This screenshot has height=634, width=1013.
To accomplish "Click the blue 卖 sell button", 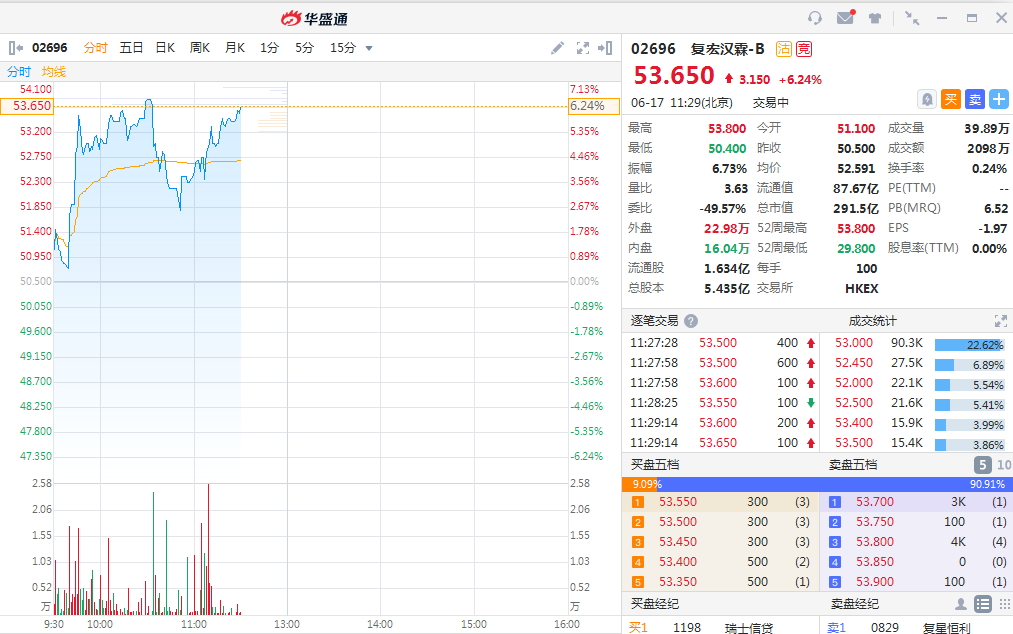I will [x=975, y=100].
